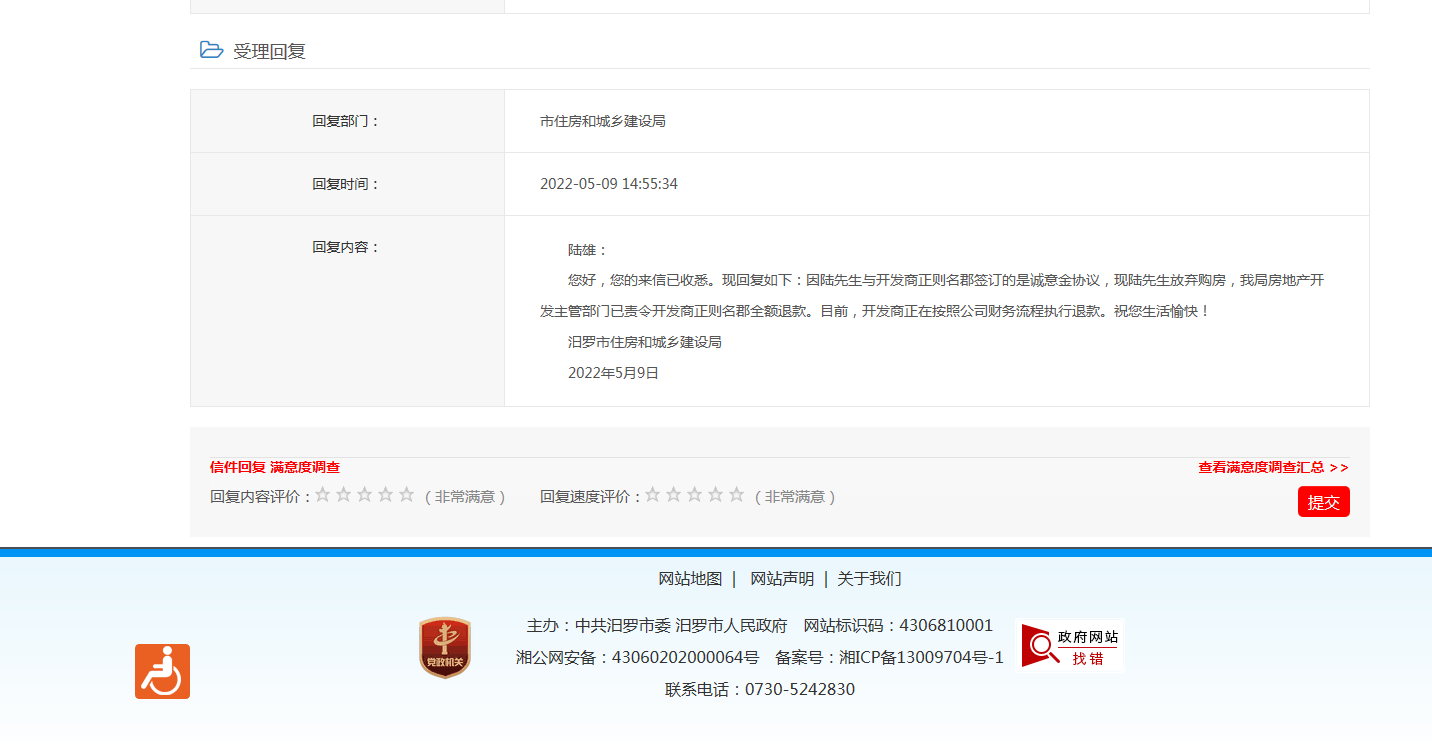Set reply content rating to two stars
The width and height of the screenshot is (1432, 753).
coord(344,495)
